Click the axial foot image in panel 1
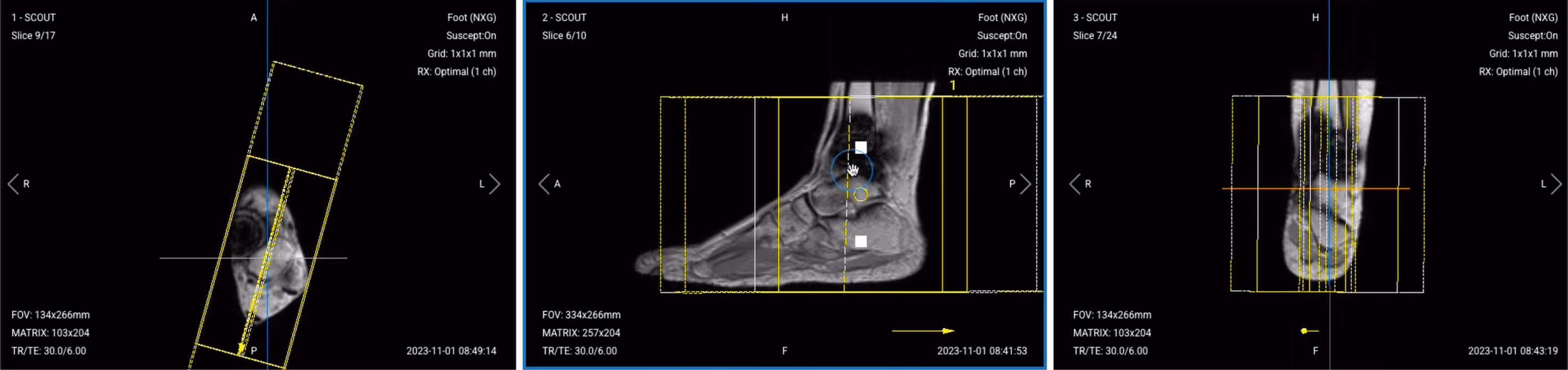 tap(268, 255)
